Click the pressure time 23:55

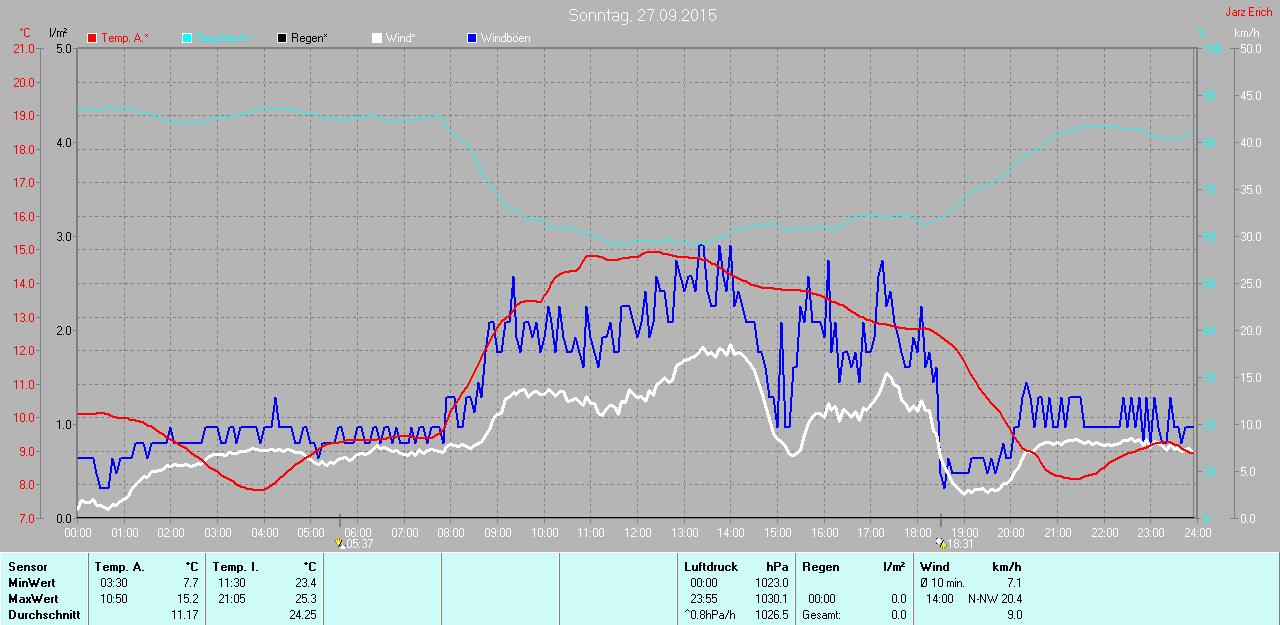point(704,598)
